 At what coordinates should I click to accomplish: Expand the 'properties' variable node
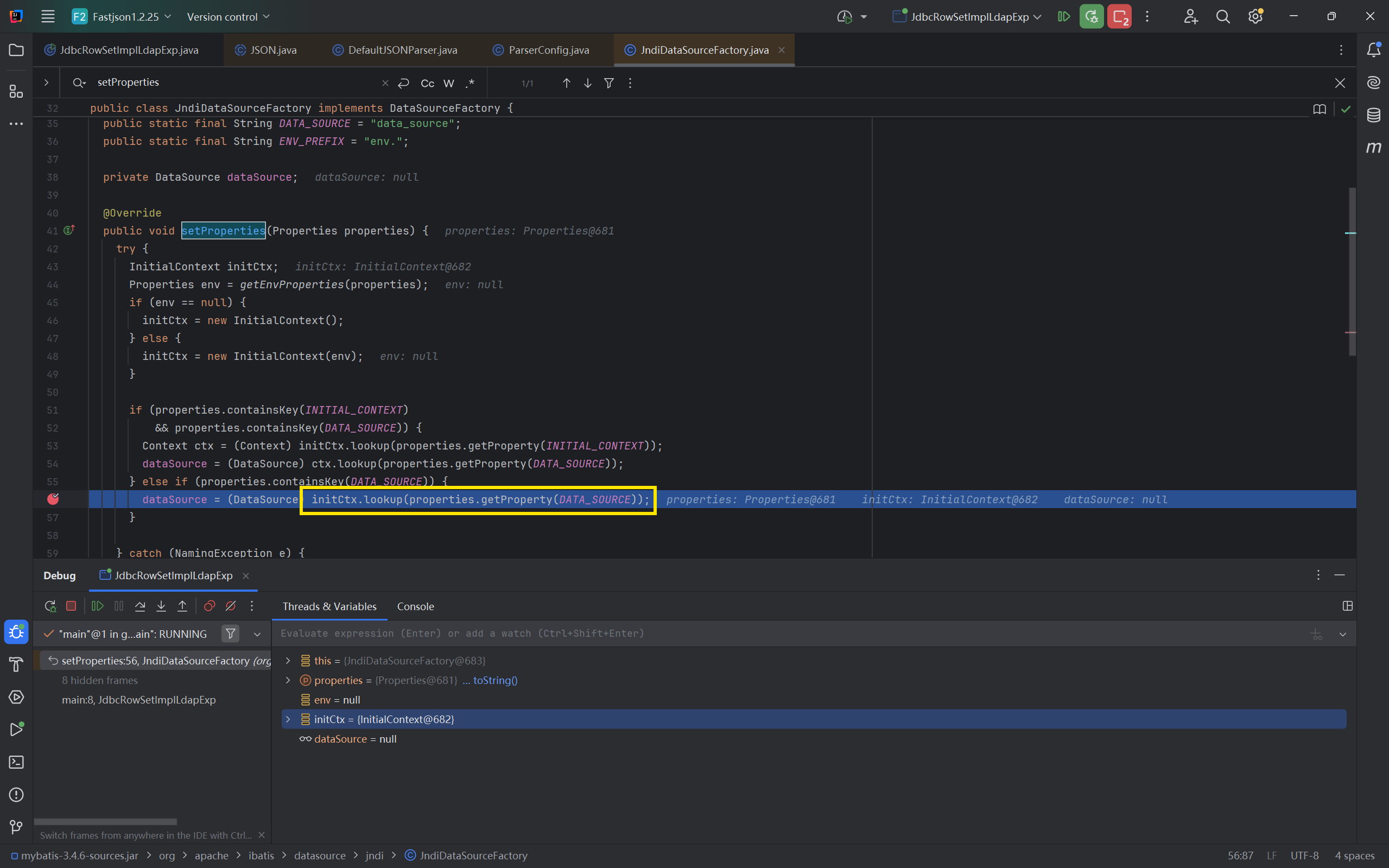click(x=288, y=680)
